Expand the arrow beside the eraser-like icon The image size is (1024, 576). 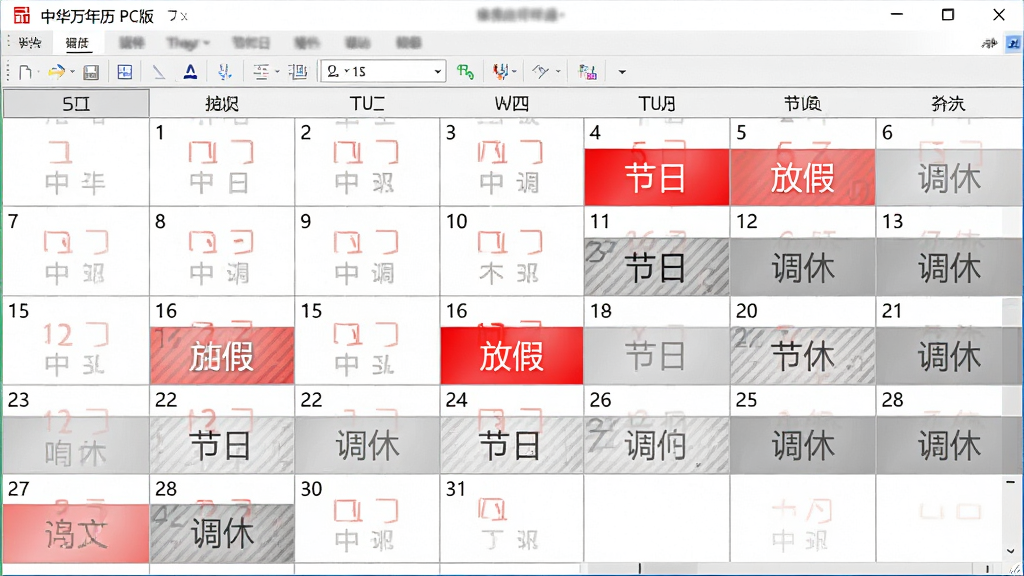coord(558,72)
